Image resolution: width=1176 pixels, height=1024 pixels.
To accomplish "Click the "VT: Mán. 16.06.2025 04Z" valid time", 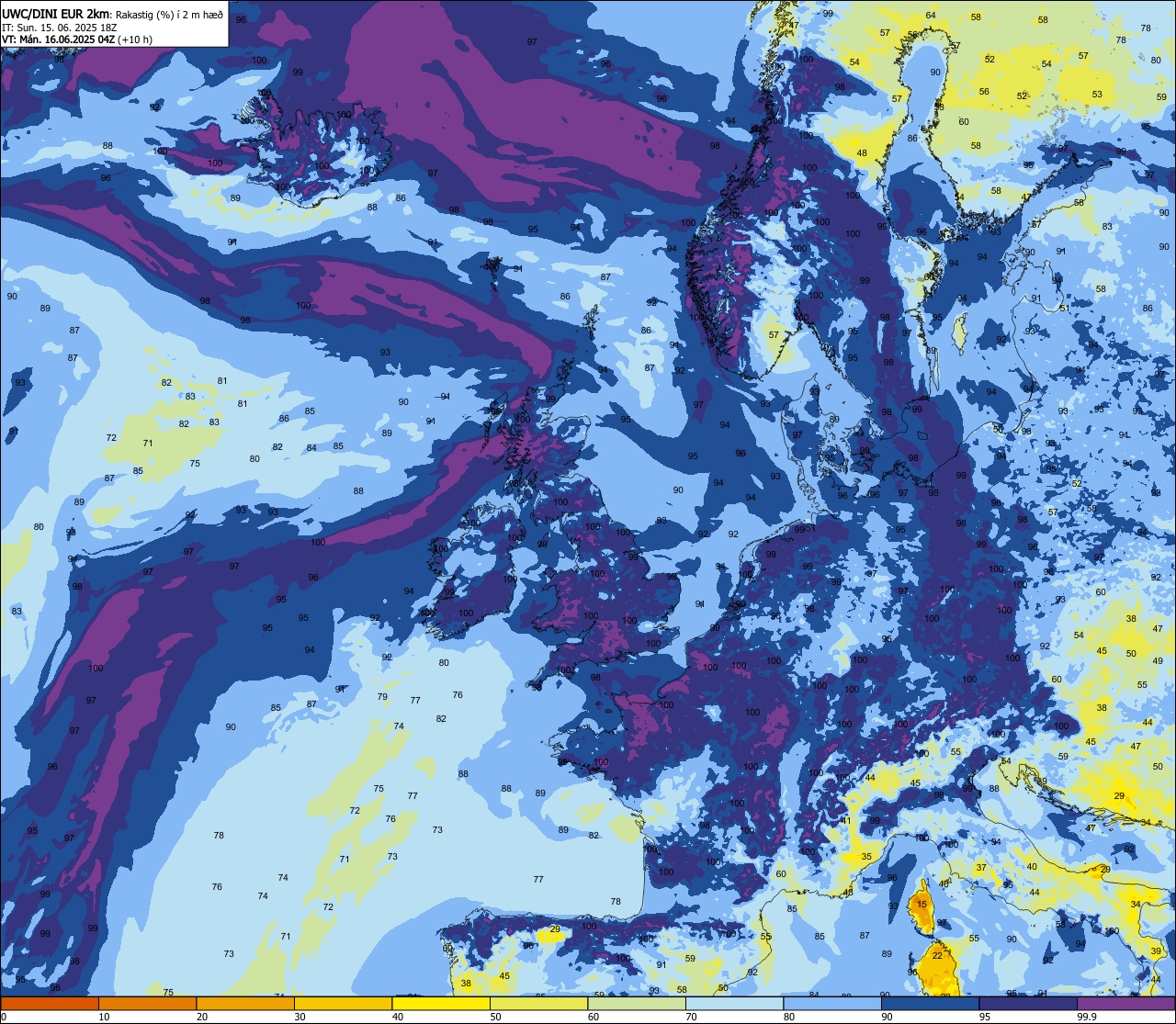I will 58,39.
